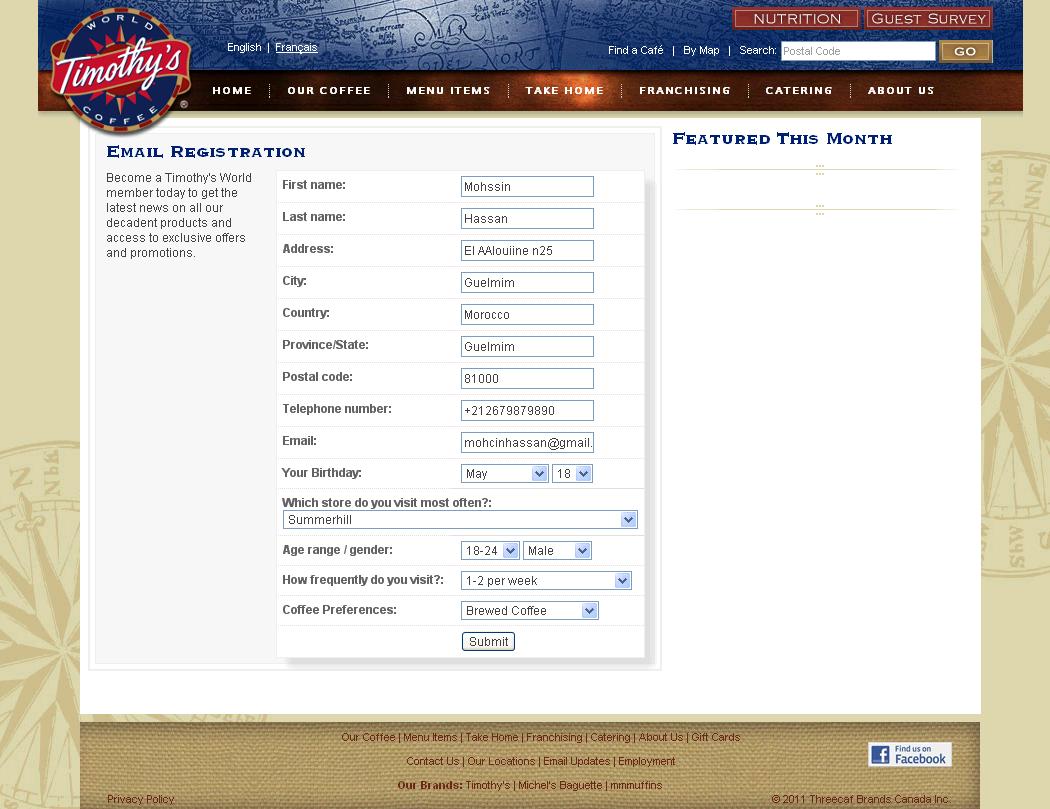Select the English language link
1050x809 pixels.
244,48
